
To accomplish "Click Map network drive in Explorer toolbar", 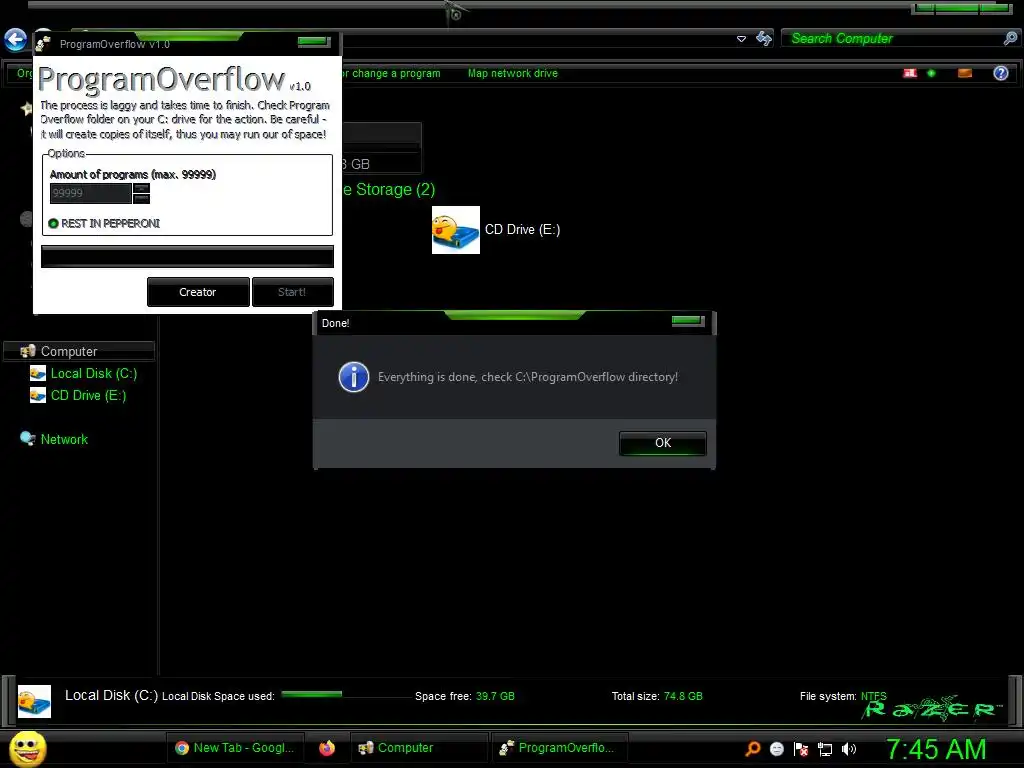I will coord(513,73).
